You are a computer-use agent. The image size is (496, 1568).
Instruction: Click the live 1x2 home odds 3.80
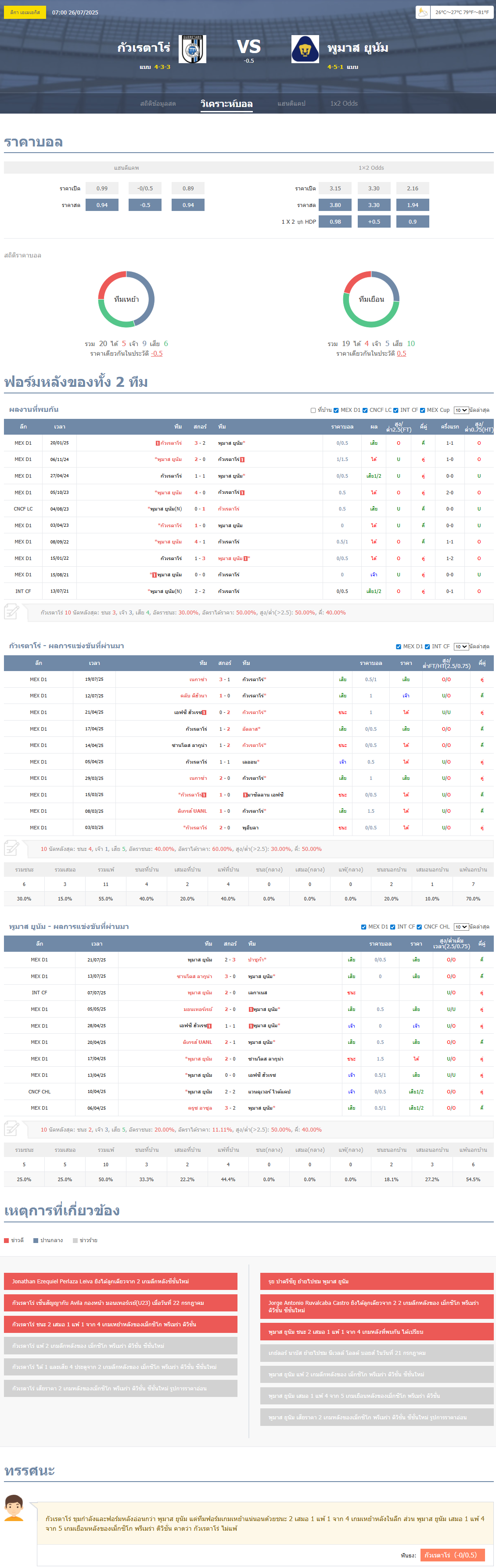click(335, 205)
